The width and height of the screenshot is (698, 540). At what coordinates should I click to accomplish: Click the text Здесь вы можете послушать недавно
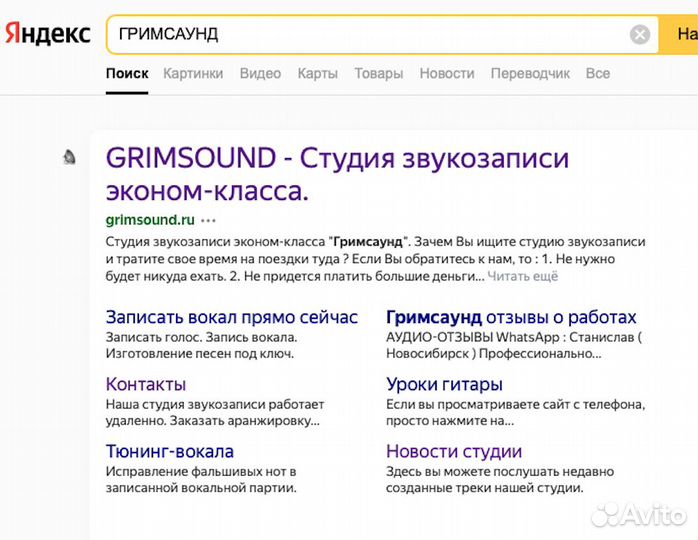pos(500,471)
